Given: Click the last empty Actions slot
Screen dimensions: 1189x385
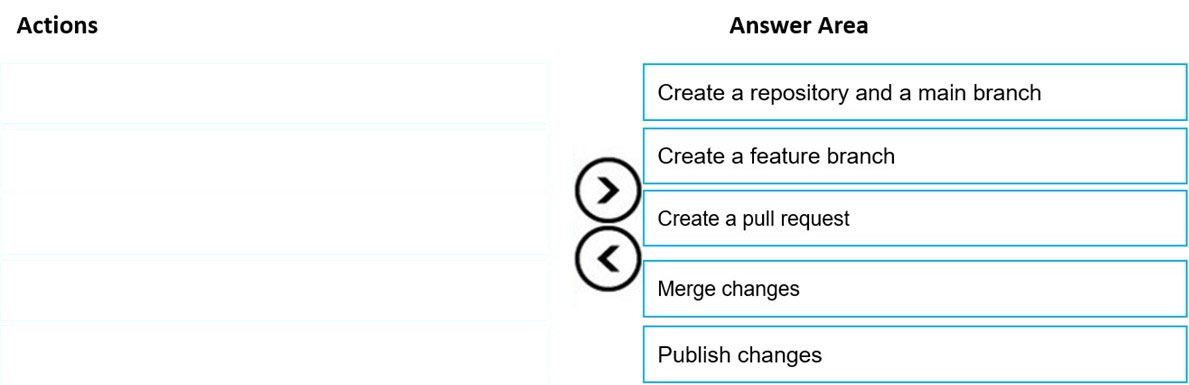Looking at the screenshot, I should tap(274, 355).
